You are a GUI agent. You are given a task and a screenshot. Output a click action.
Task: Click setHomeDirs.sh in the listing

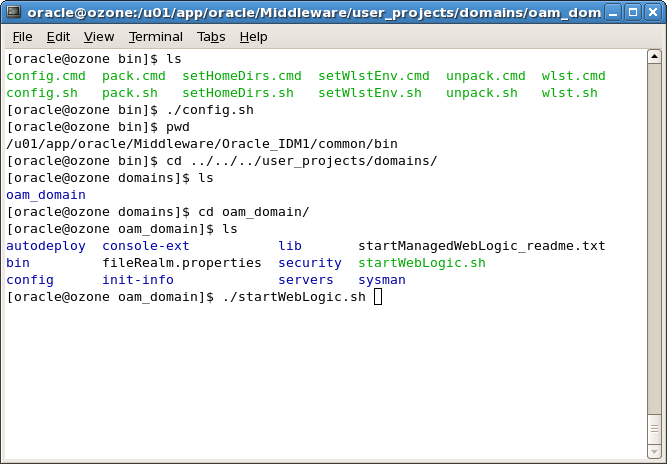point(238,93)
